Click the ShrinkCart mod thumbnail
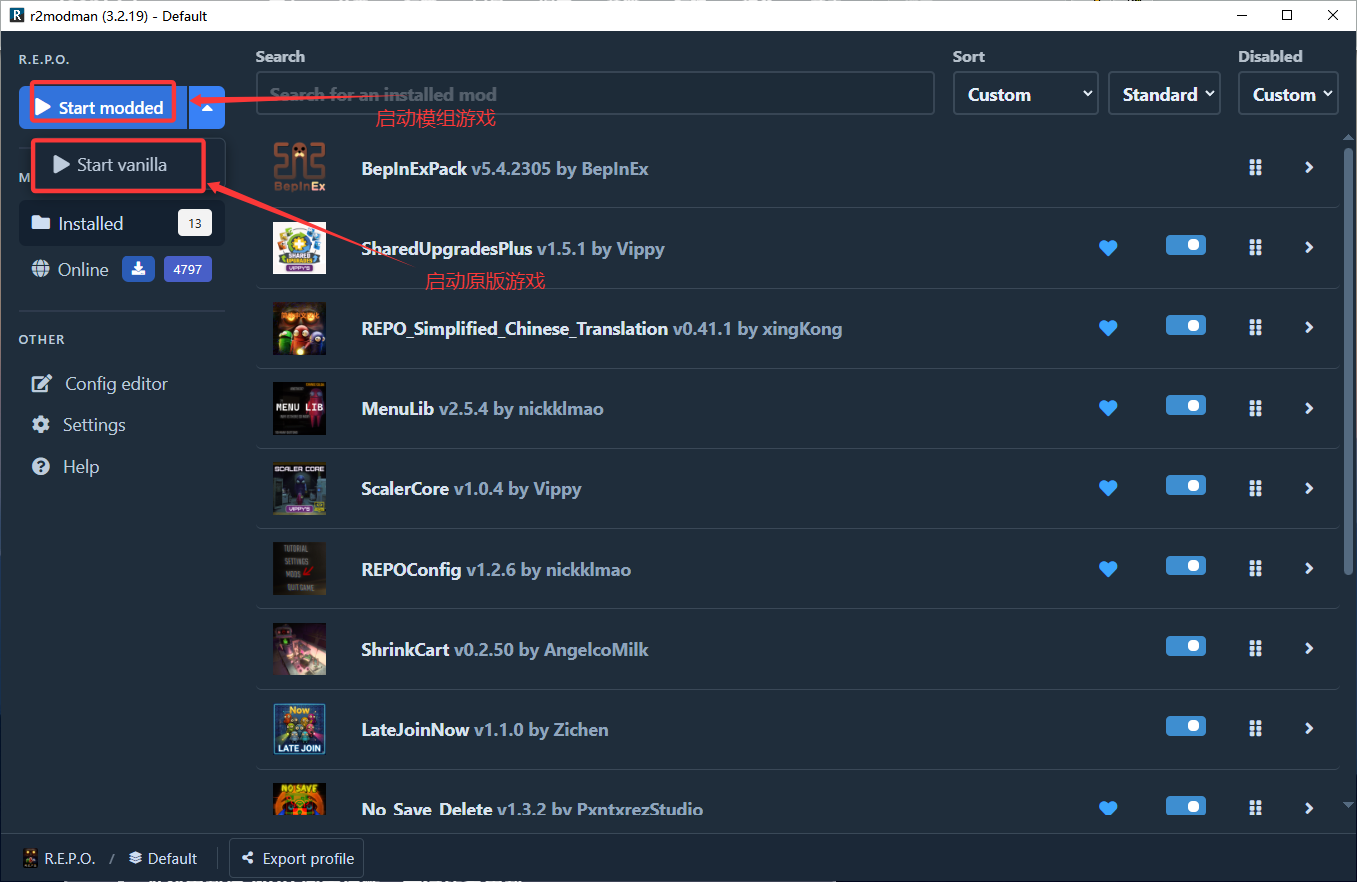The width and height of the screenshot is (1357, 882). click(x=299, y=649)
